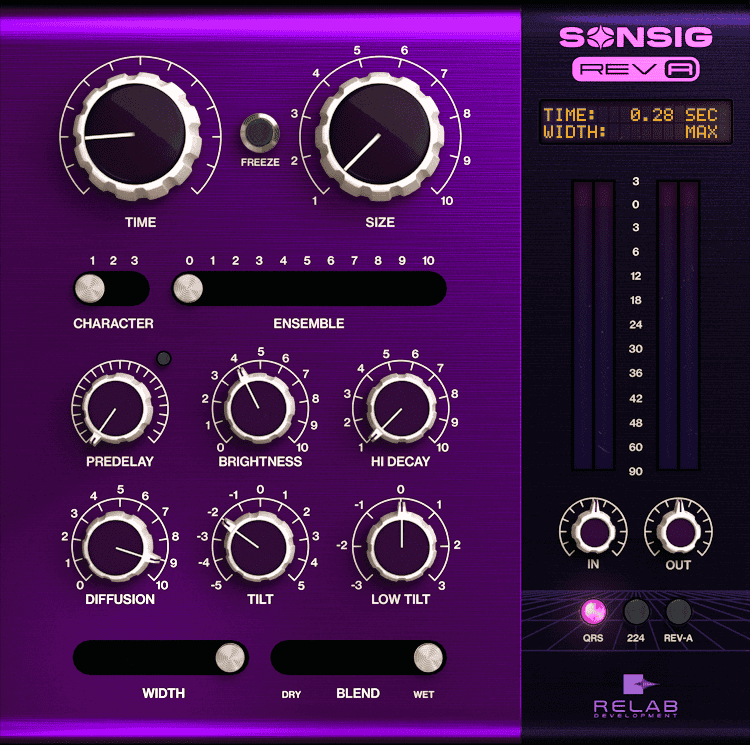This screenshot has width=750, height=745.
Task: Toggle the small LED button next to PREDELAY
Action: 164,358
